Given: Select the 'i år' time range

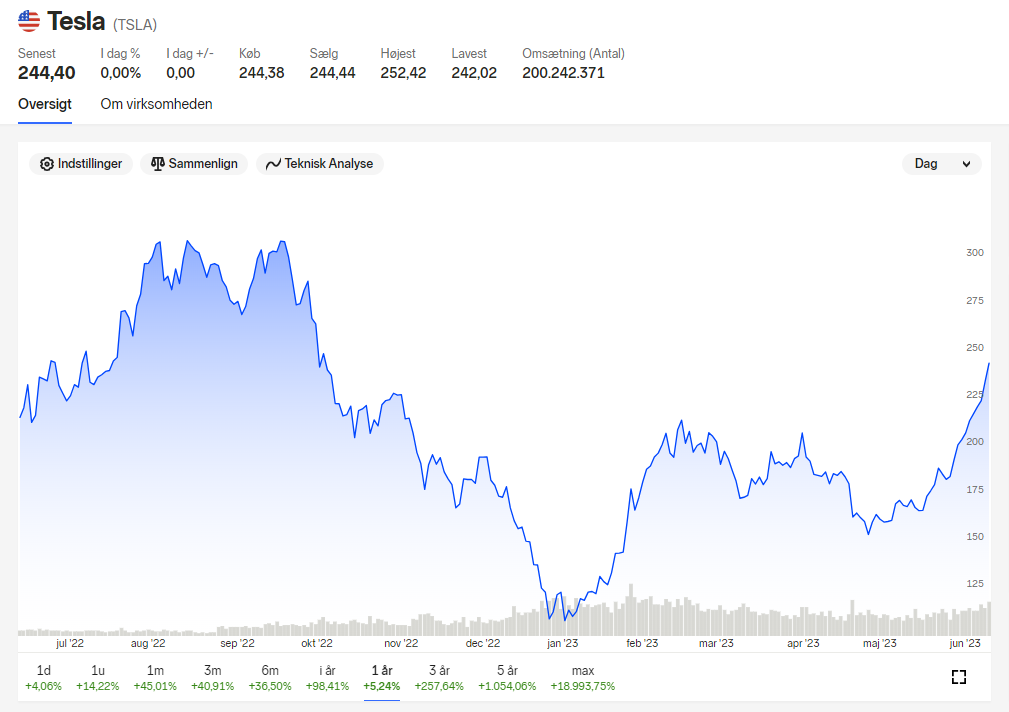Looking at the screenshot, I should point(328,678).
